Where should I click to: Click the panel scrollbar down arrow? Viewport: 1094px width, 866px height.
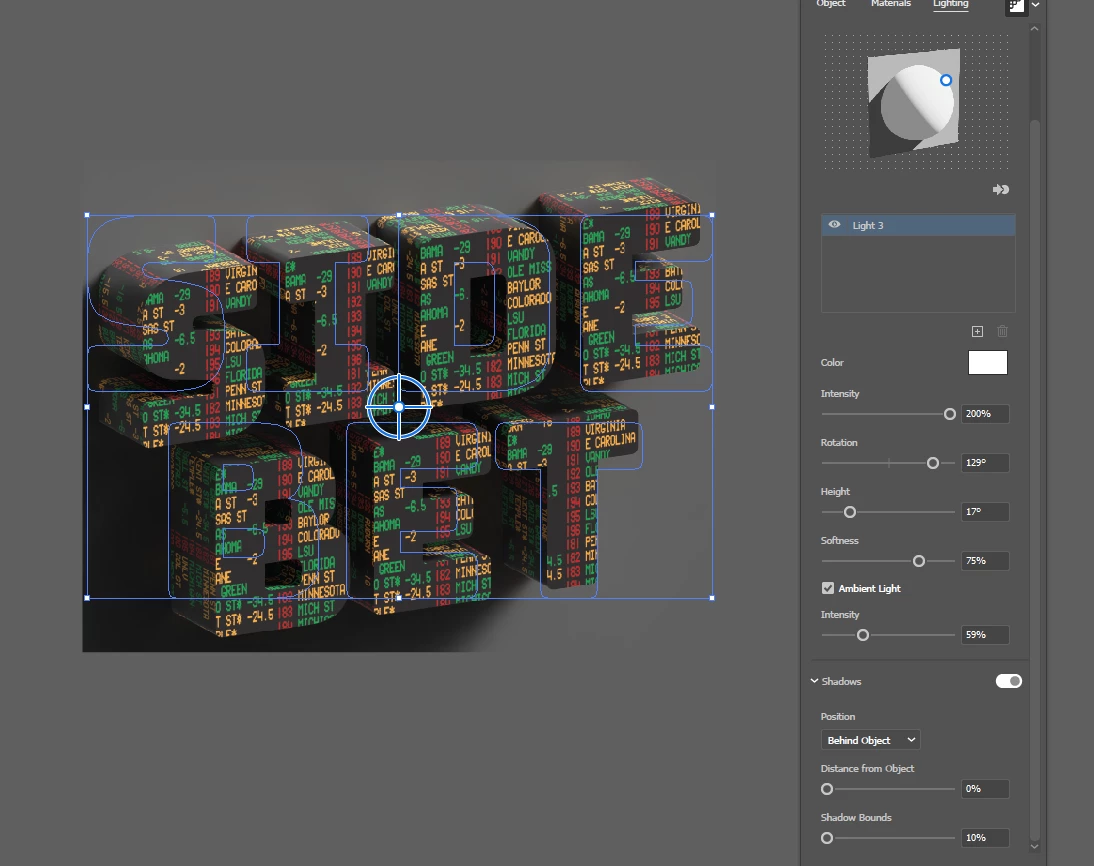coord(1035,846)
